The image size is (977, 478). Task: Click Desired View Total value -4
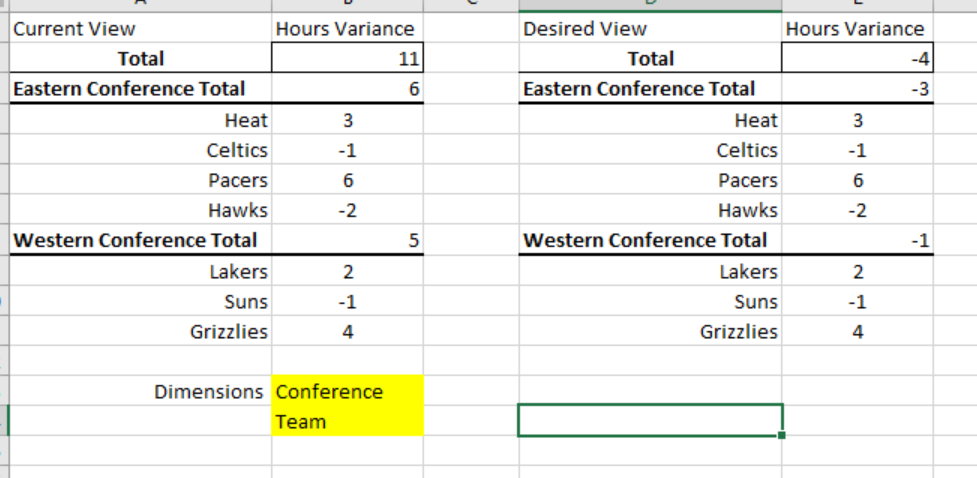857,60
